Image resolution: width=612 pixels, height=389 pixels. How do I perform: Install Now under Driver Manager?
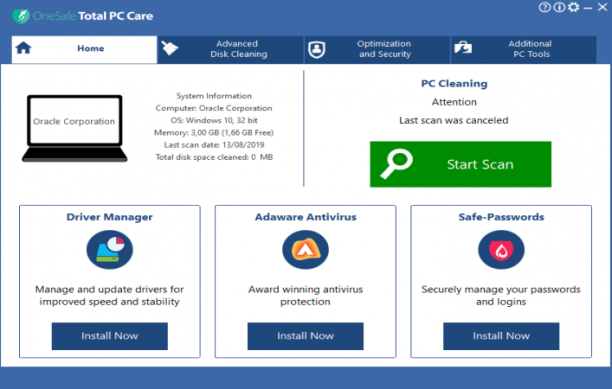[x=110, y=336]
